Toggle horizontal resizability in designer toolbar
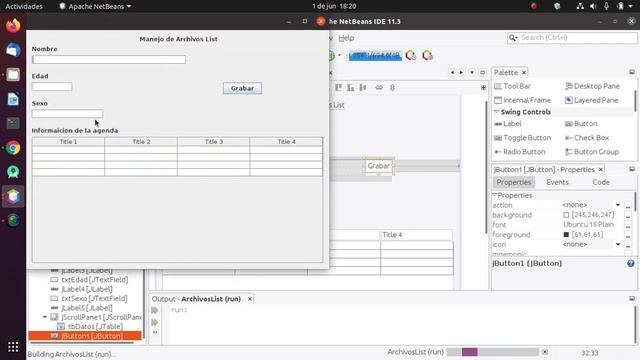Screen dimensions: 640x360 pyautogui.click(x=379, y=87)
